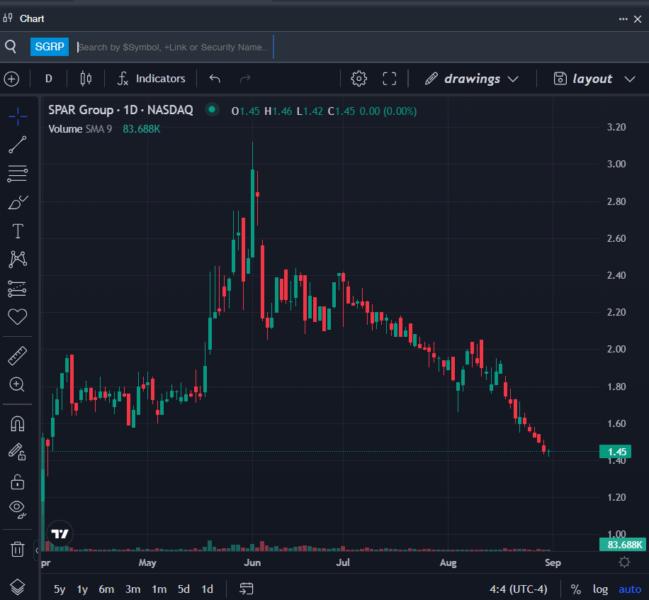Click the SPAR Group 1D NASDAQ title
This screenshot has width=649, height=600.
point(120,110)
